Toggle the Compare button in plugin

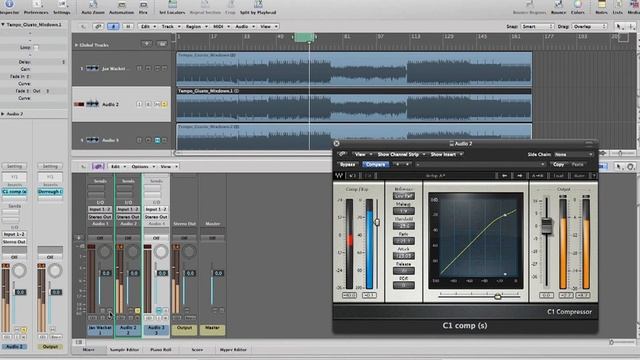pyautogui.click(x=376, y=164)
